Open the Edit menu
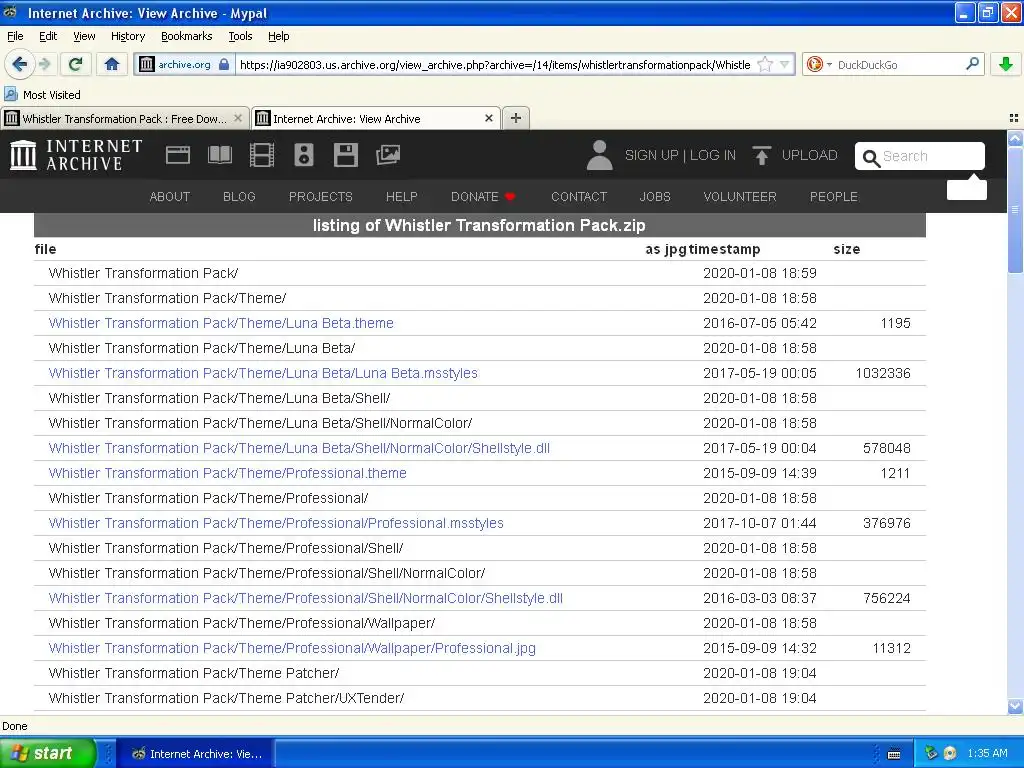The height and width of the screenshot is (768, 1024). (48, 36)
